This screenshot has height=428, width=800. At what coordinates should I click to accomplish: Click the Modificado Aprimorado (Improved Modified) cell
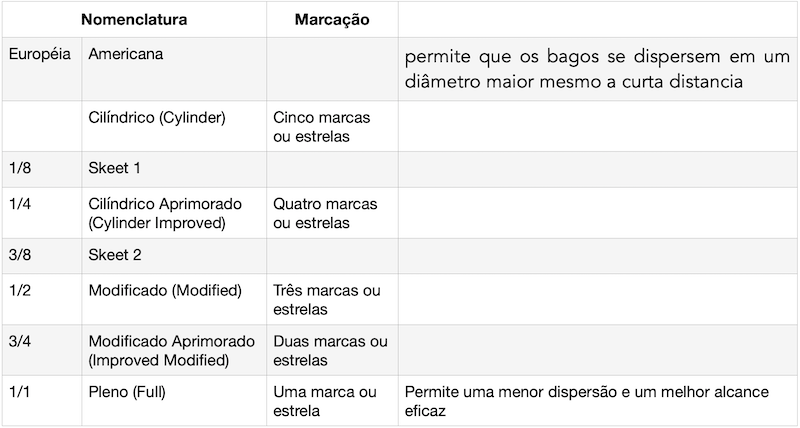point(171,350)
